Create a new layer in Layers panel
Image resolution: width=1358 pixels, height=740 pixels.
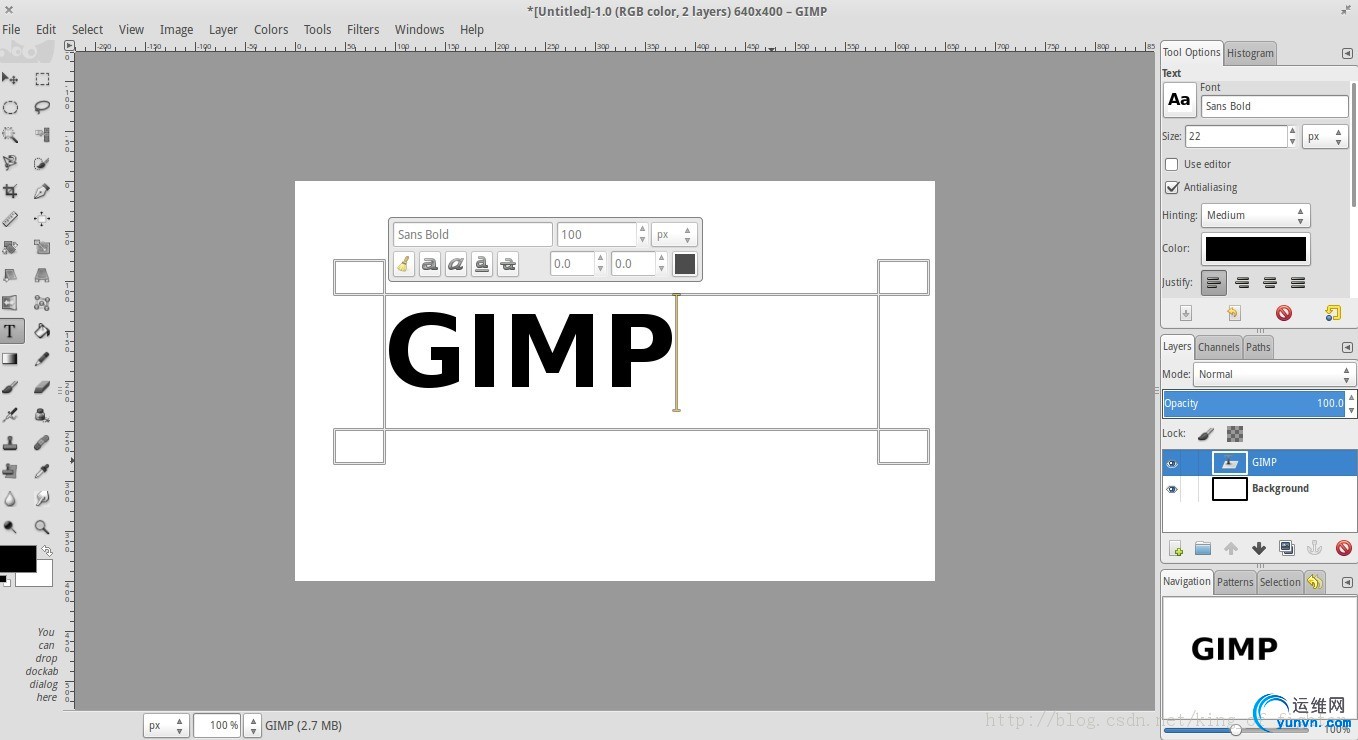pos(1176,548)
